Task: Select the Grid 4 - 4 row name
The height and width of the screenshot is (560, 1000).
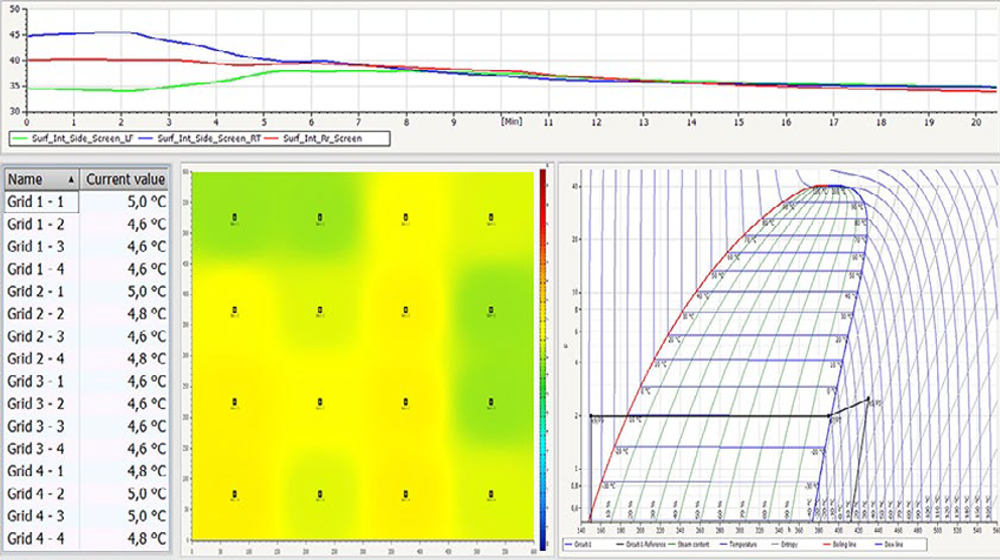Action: [36, 539]
